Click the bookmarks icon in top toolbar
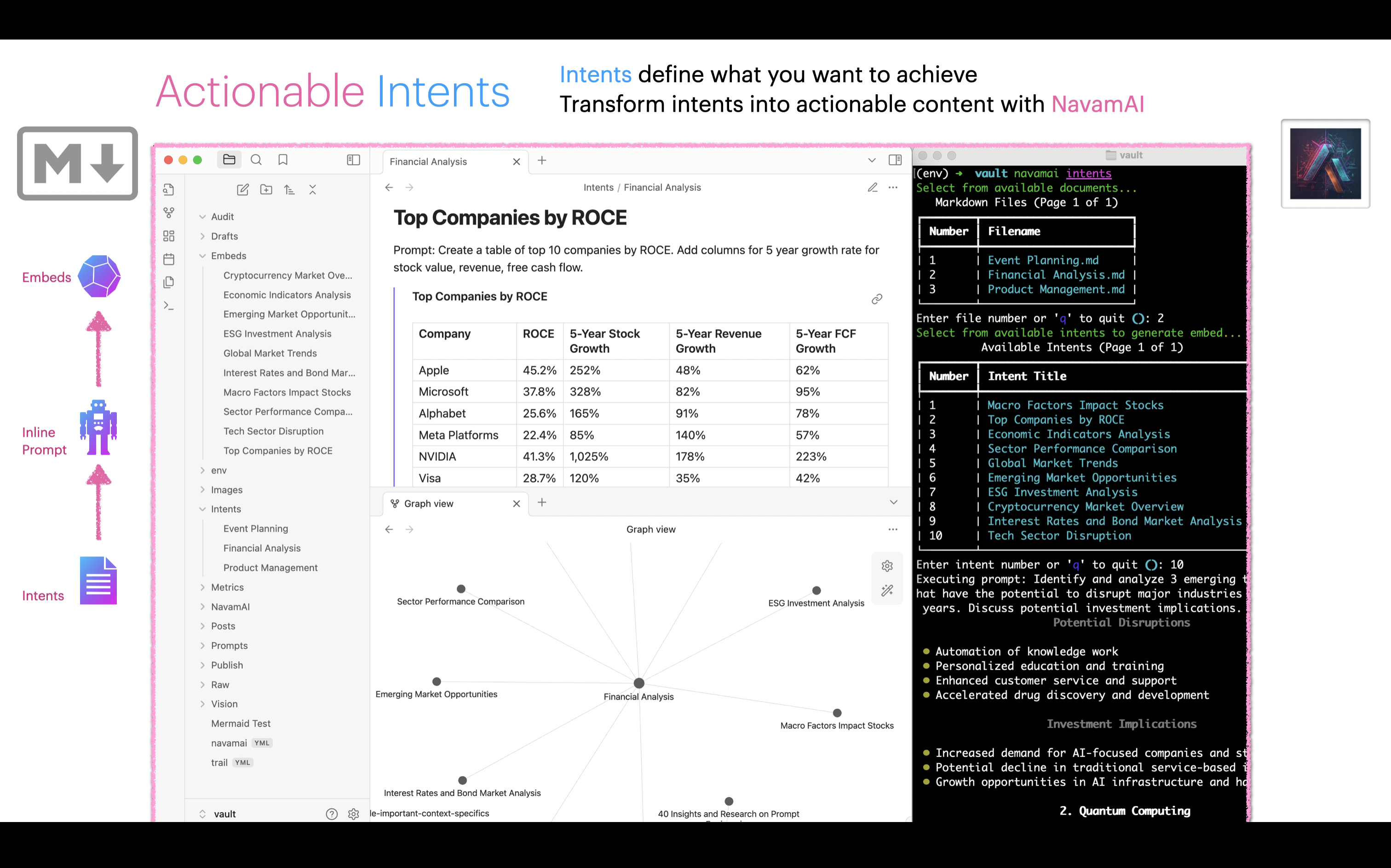 coord(282,160)
